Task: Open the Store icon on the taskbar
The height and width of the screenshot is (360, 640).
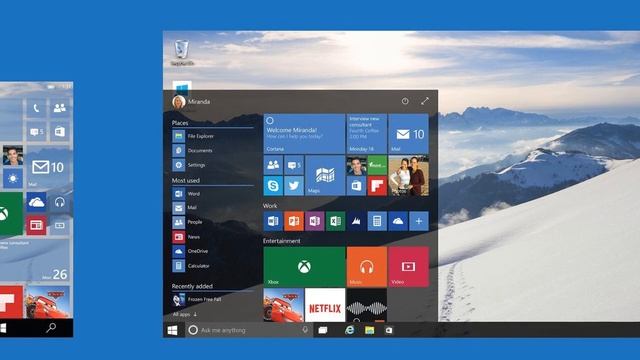Action: (x=389, y=330)
